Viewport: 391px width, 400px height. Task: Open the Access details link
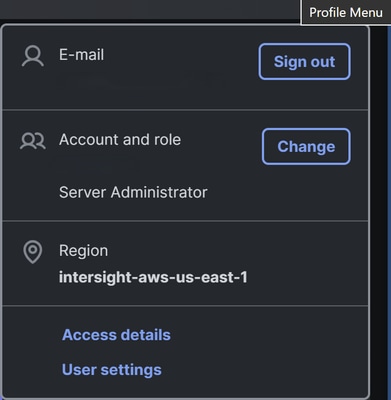(116, 335)
